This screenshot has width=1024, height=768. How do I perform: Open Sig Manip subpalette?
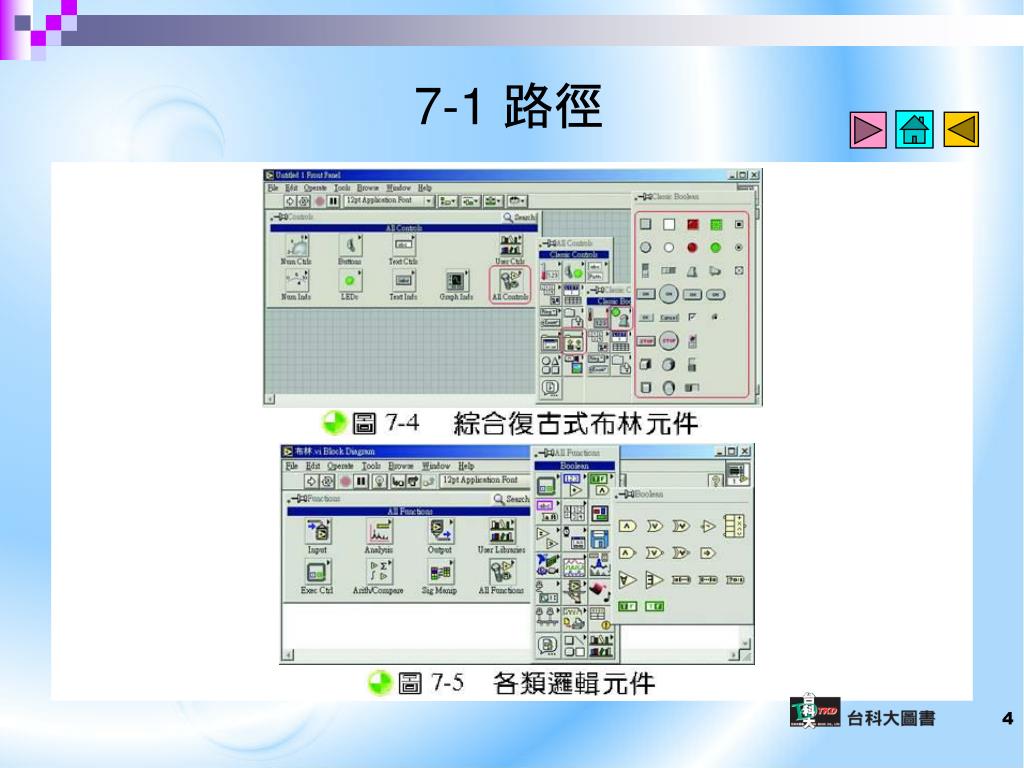(440, 577)
